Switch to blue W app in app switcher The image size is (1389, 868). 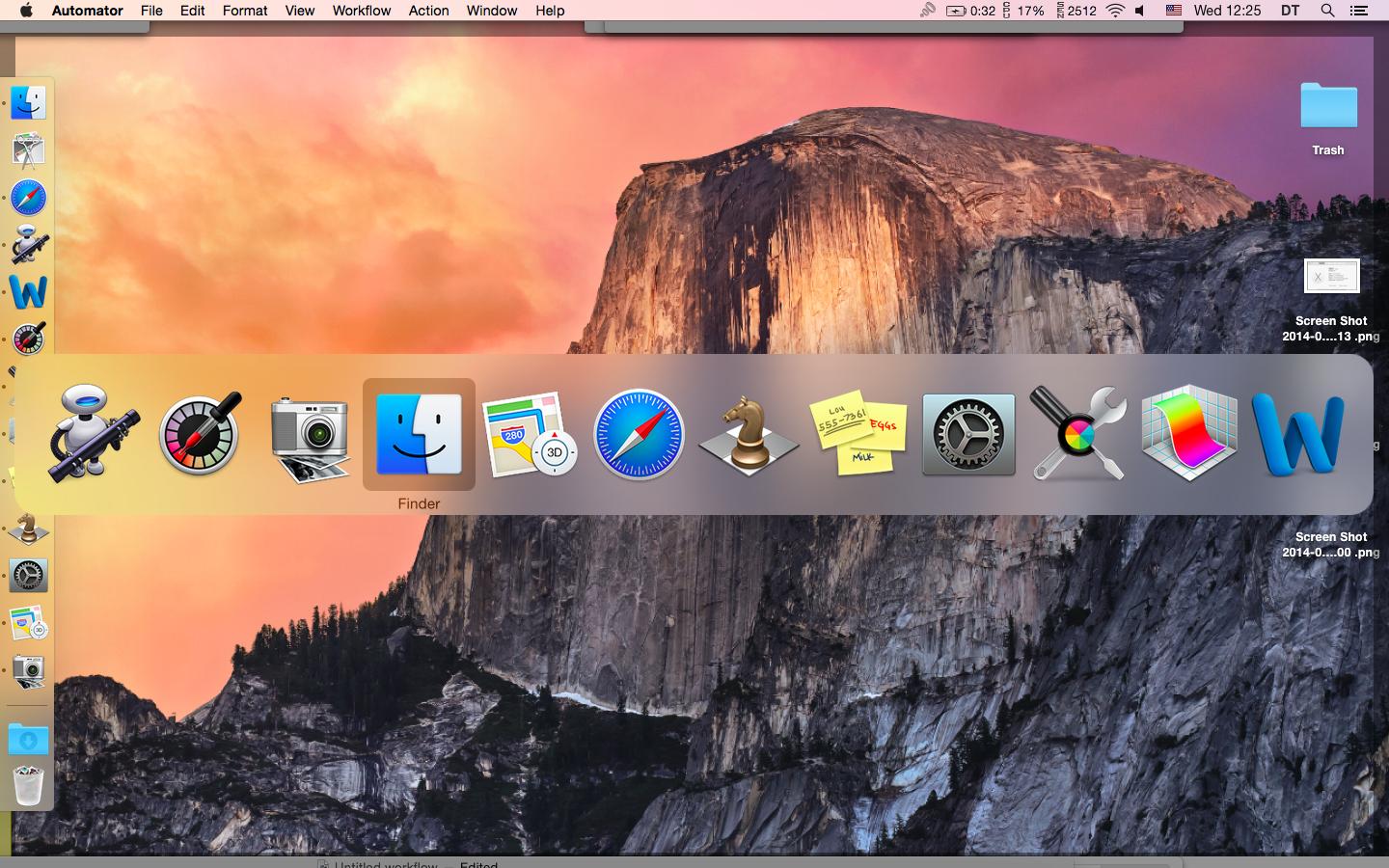(x=1298, y=434)
